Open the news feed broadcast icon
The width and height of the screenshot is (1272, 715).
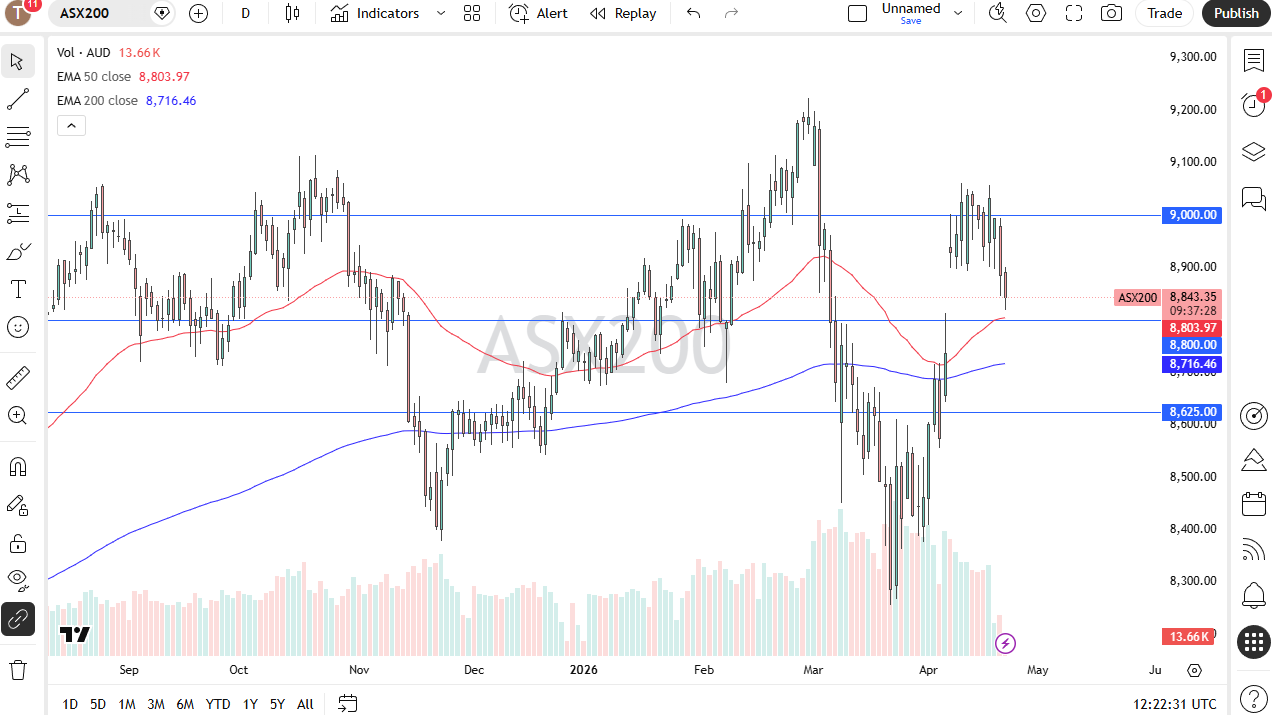1254,549
